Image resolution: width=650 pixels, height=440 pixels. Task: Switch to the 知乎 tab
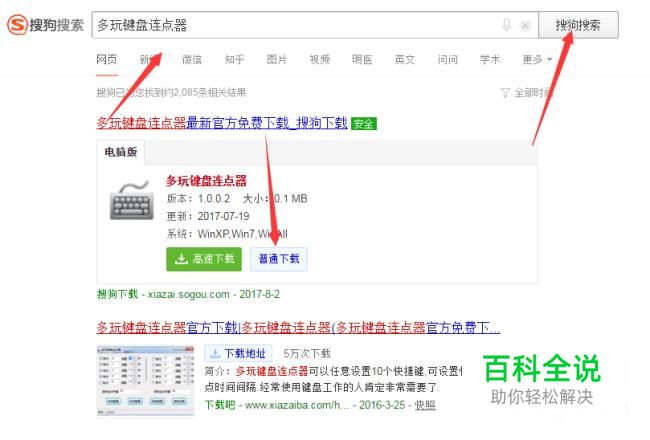pos(234,59)
